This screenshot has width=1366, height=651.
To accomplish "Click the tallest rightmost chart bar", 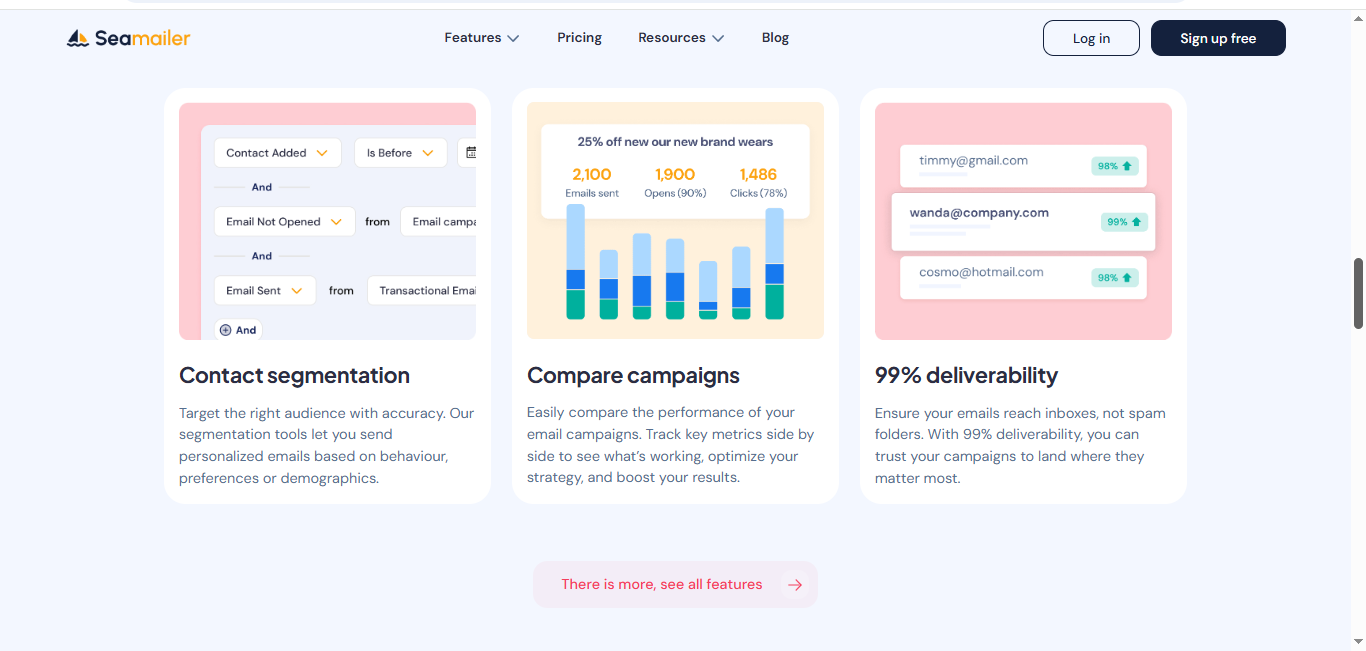I will point(774,263).
